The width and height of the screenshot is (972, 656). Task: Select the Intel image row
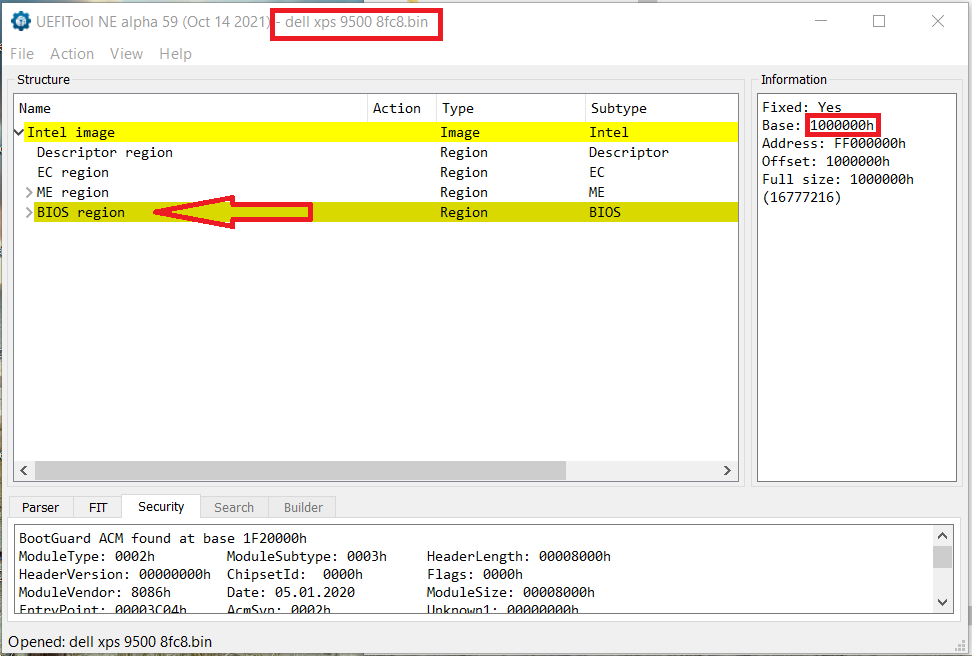[376, 132]
